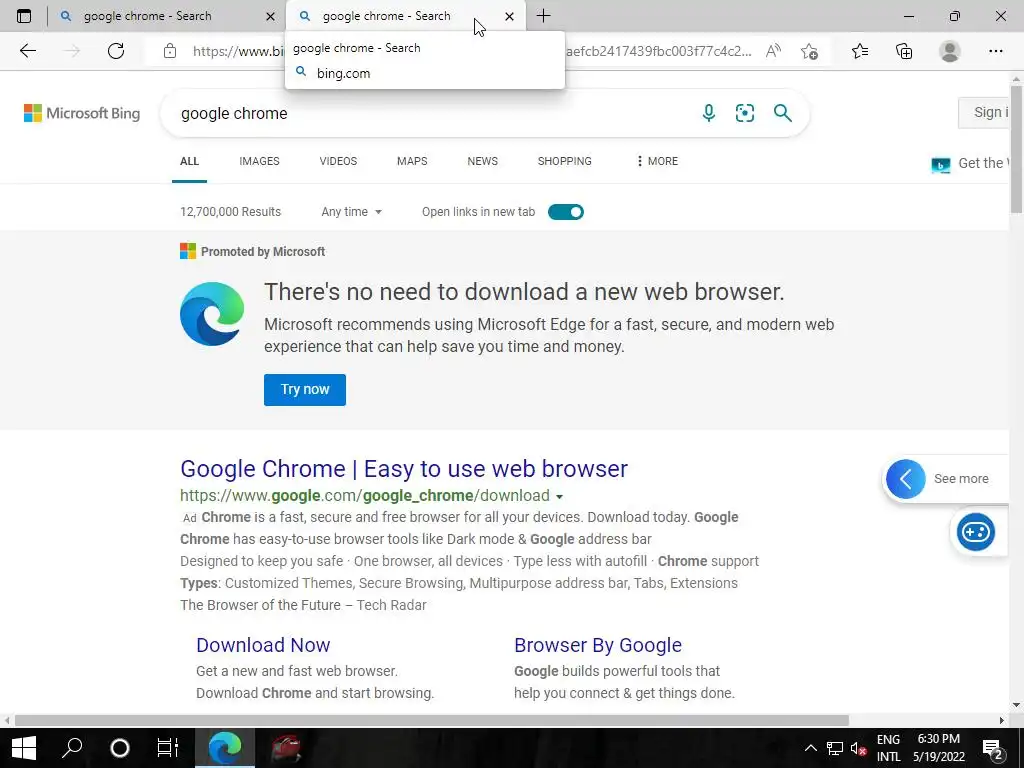1024x768 pixels.
Task: Open the notification center
Action: pos(993,748)
